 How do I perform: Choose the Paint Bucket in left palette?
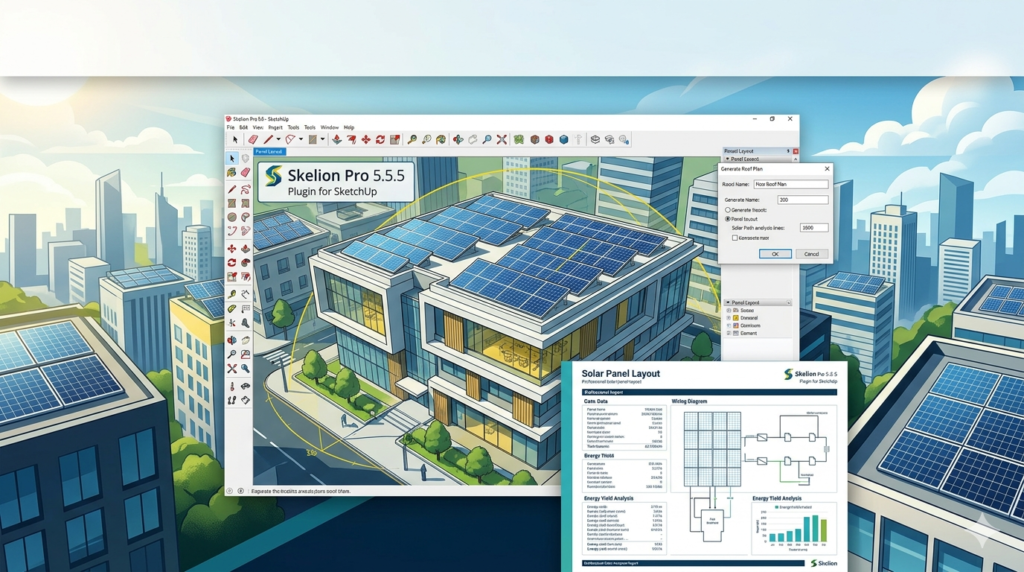pyautogui.click(x=231, y=172)
